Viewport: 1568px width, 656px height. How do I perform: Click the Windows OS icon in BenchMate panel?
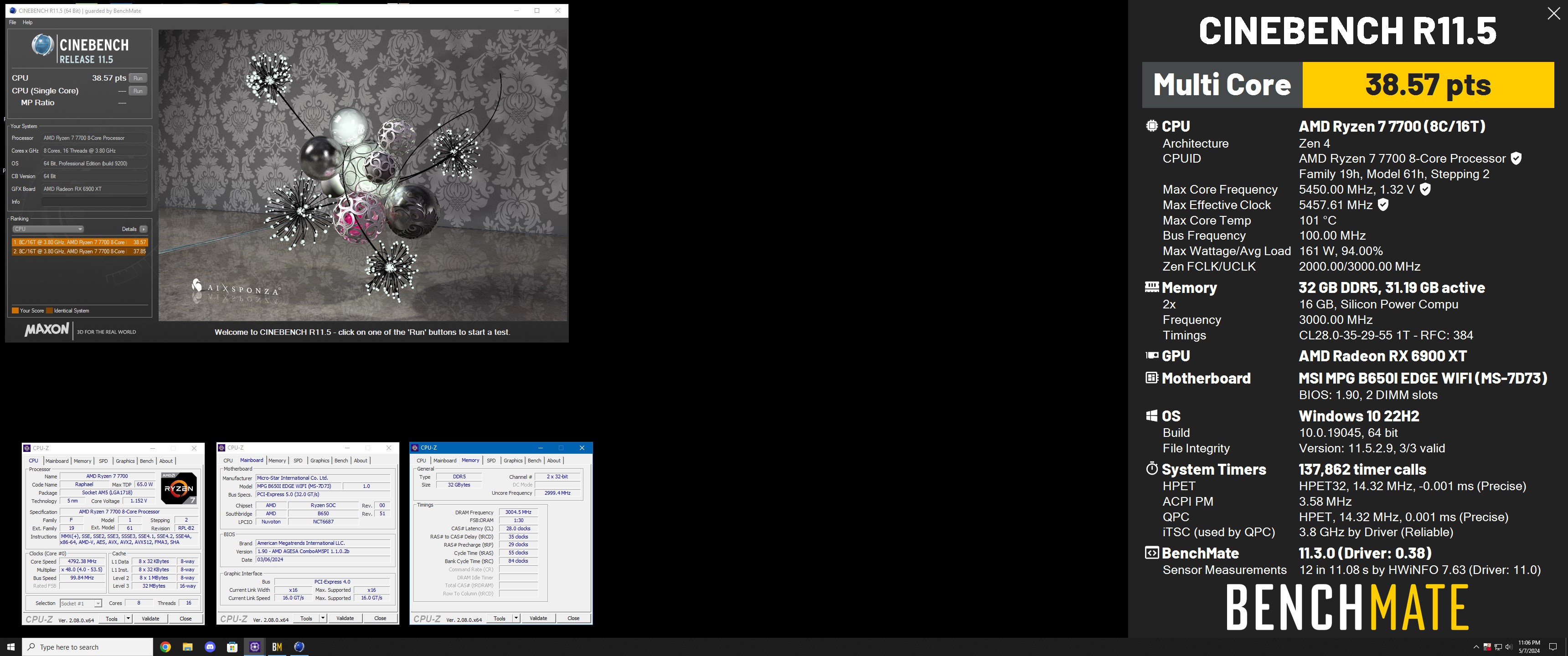[x=1152, y=415]
